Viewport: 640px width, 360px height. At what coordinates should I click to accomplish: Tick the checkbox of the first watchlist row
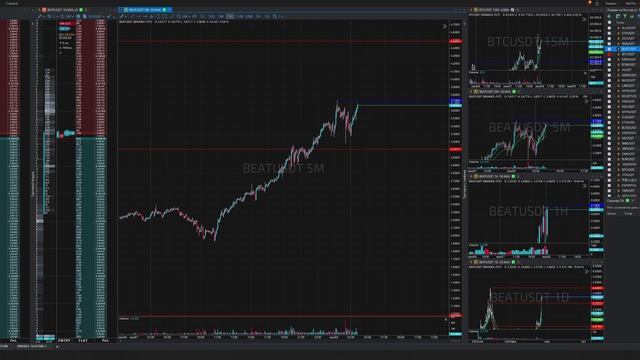(x=609, y=28)
